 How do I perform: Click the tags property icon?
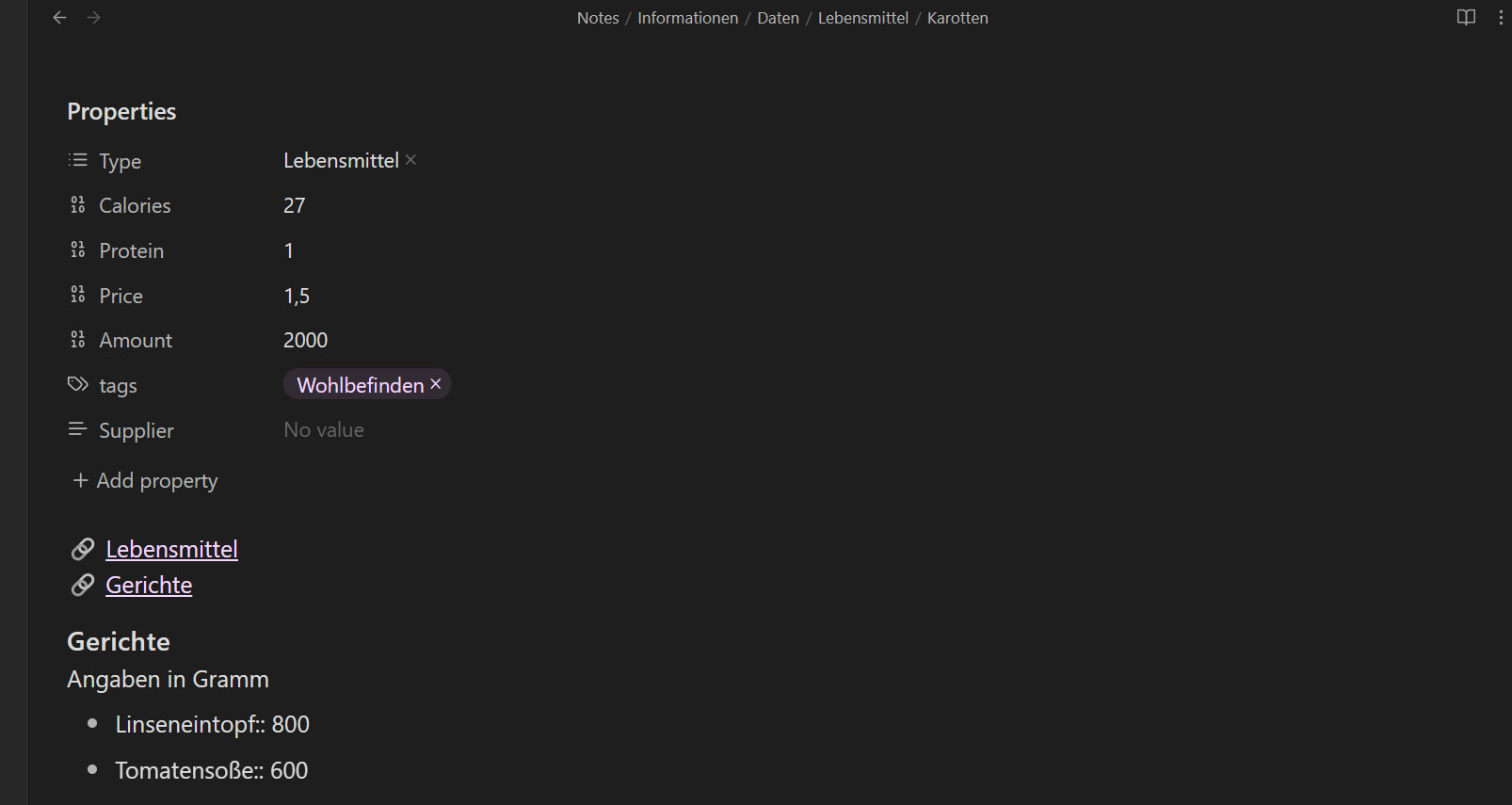(78, 385)
